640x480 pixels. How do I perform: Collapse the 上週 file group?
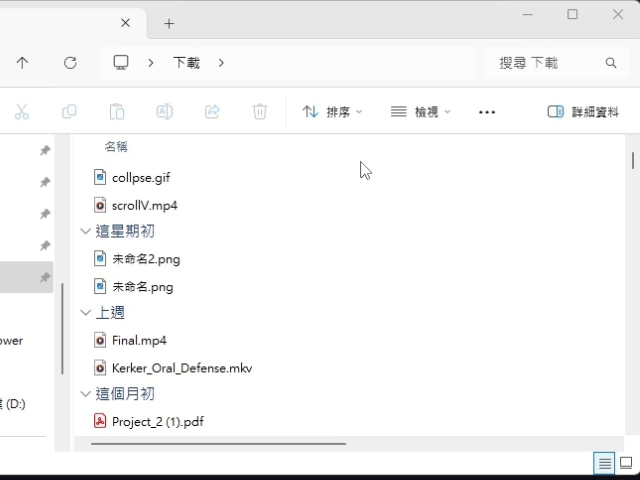tap(86, 313)
